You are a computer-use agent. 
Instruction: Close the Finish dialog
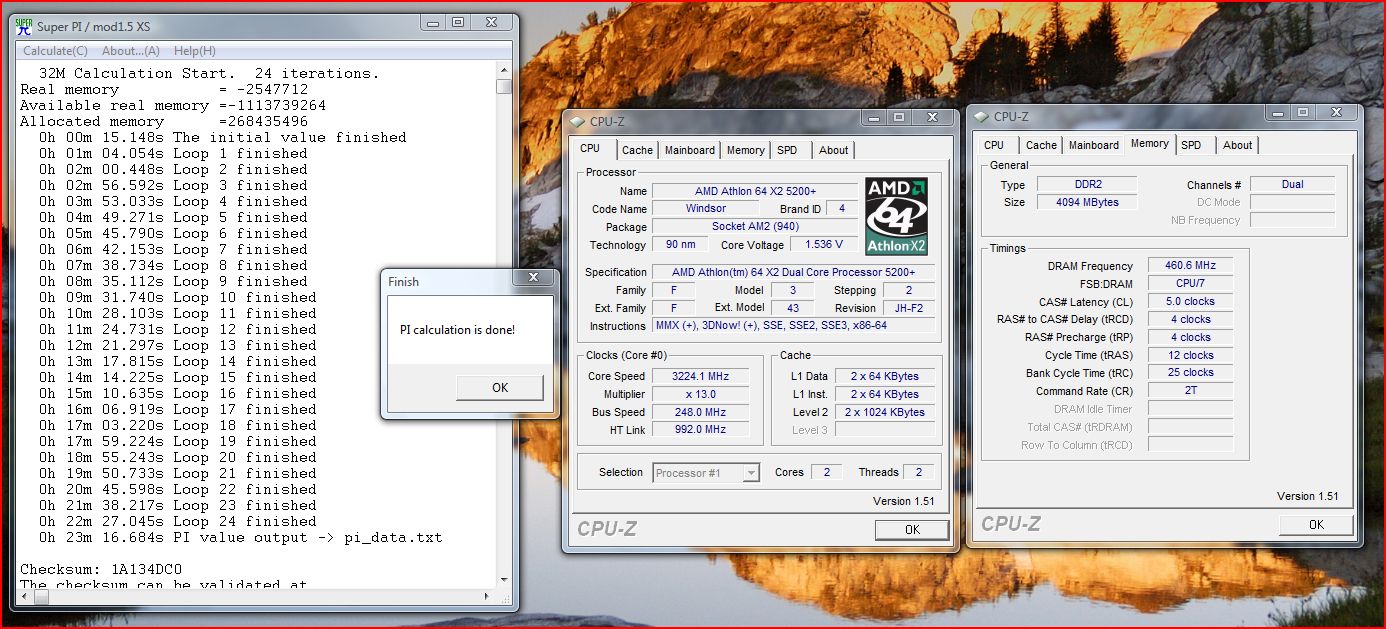[533, 277]
